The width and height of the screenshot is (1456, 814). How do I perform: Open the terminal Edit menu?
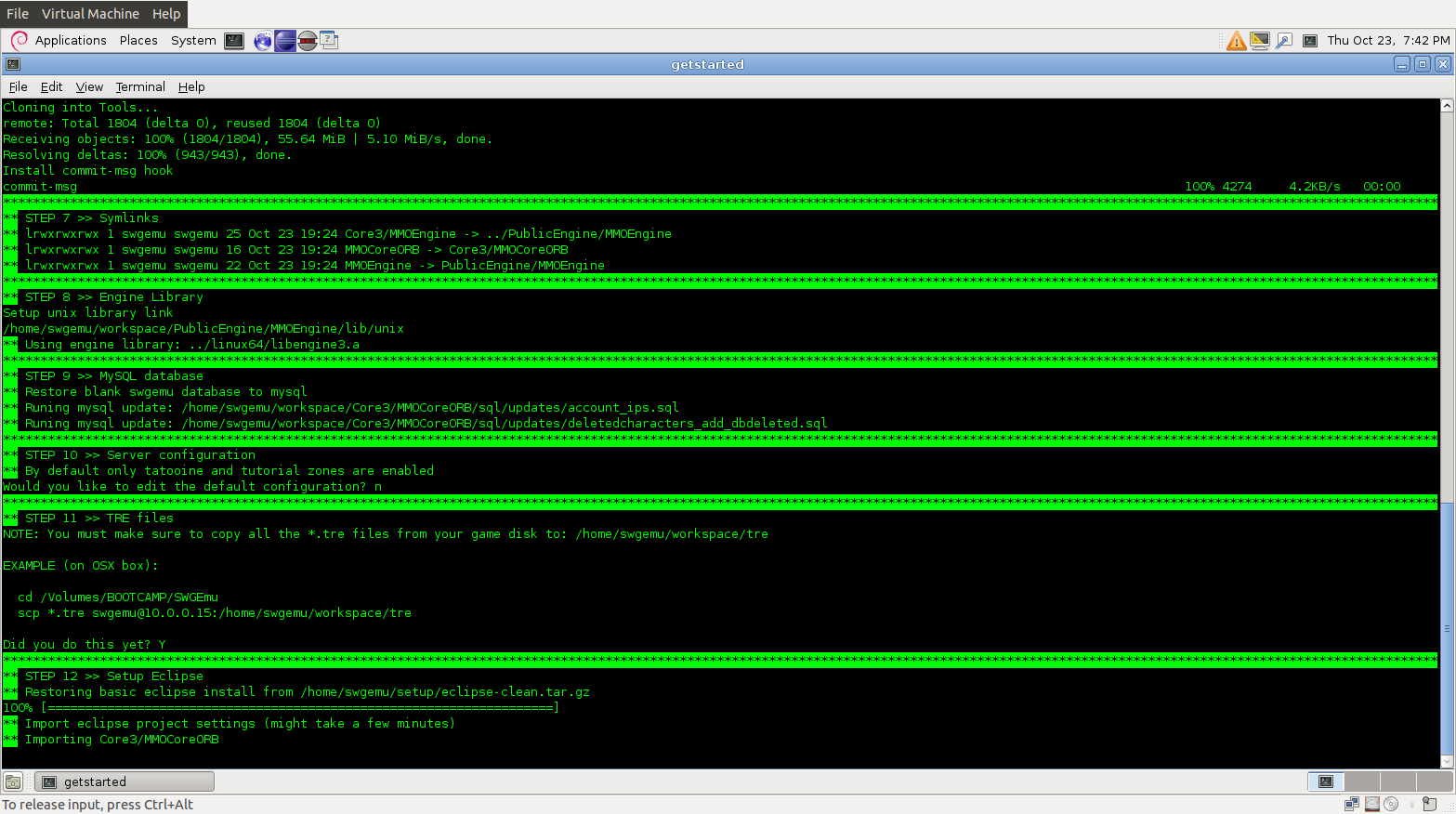click(51, 87)
